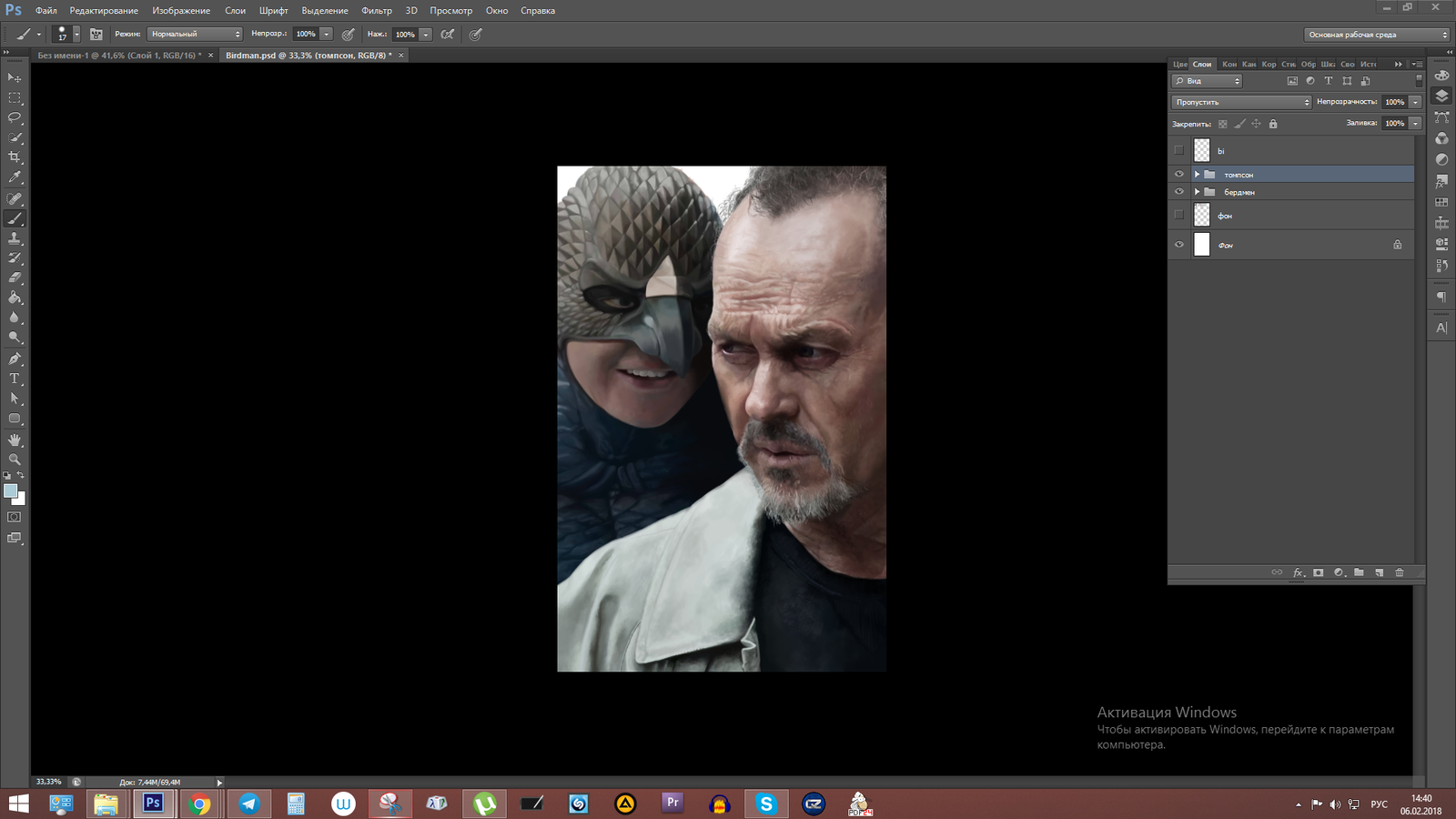Select the 'Фон' background layer thumbnail
1456x819 pixels.
point(1202,244)
